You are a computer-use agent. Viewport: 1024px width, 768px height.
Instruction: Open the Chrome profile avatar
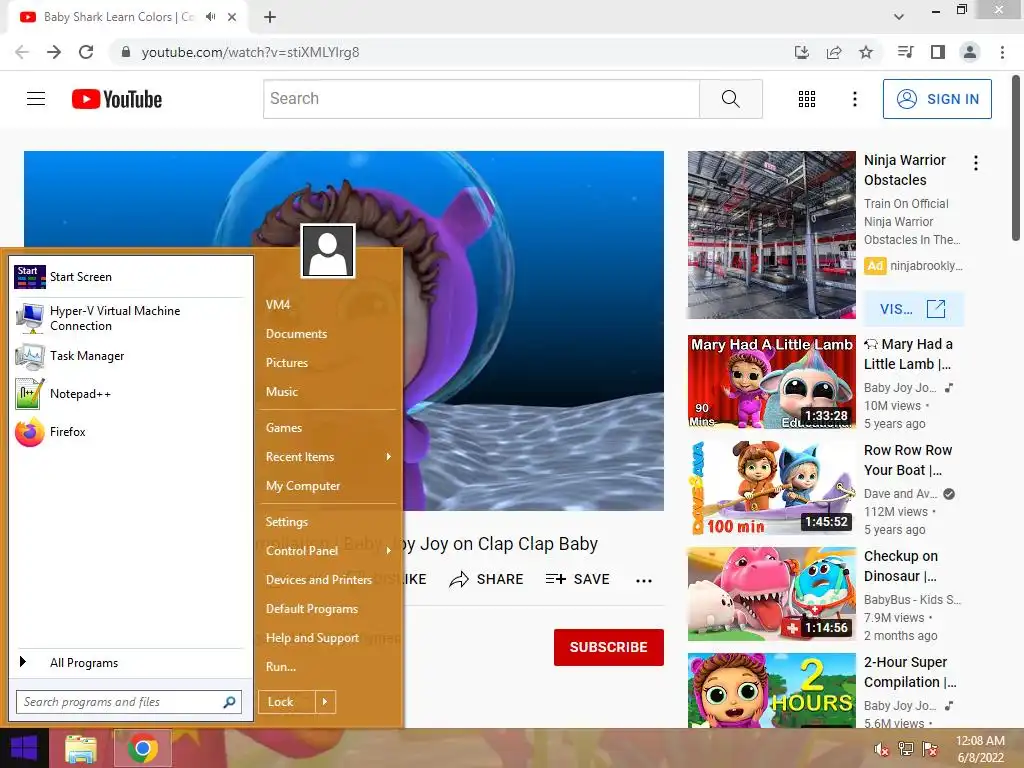point(970,52)
